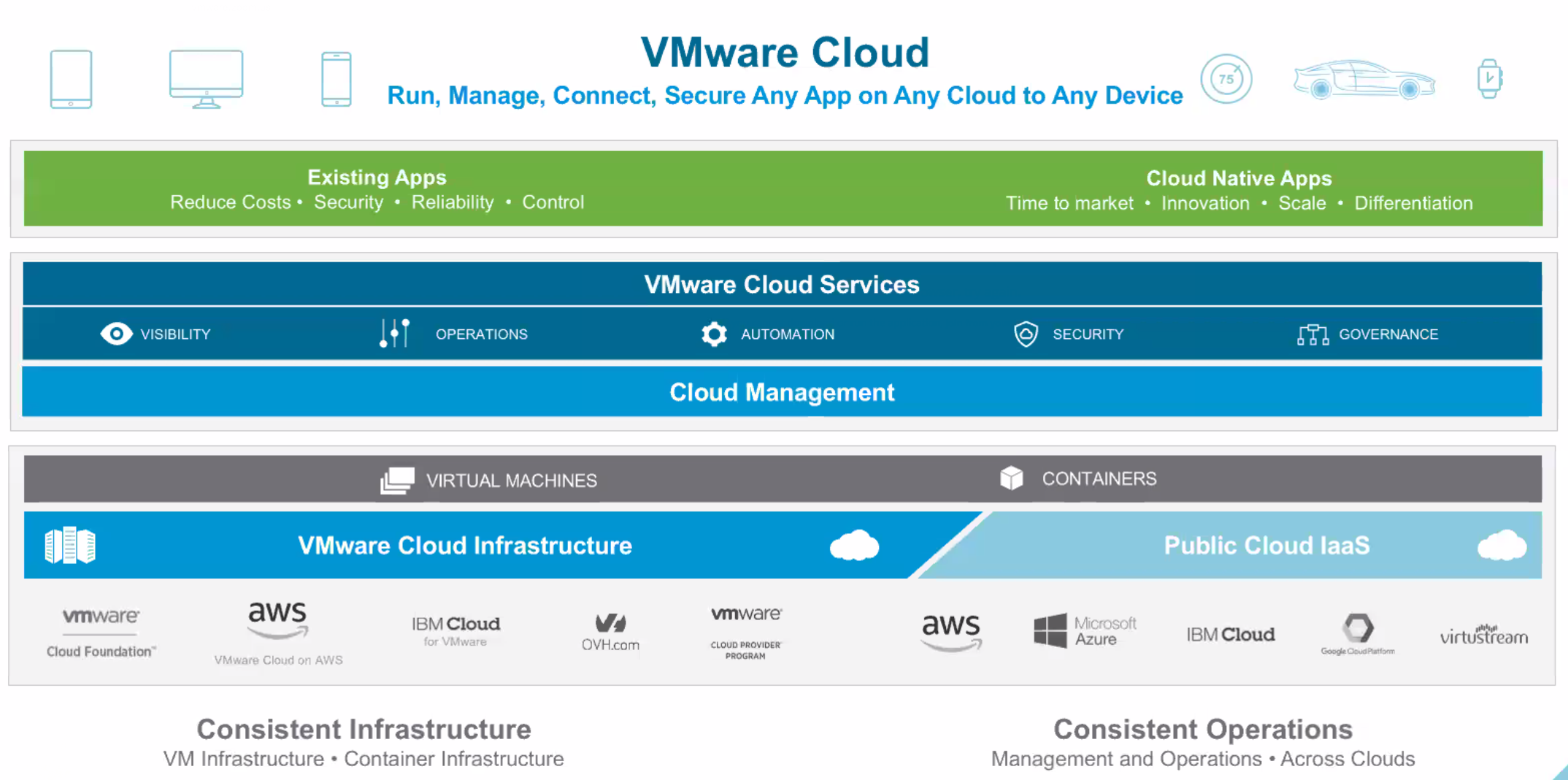This screenshot has width=1568, height=780.
Task: Click the Consistent Infrastructure heading
Action: point(364,729)
